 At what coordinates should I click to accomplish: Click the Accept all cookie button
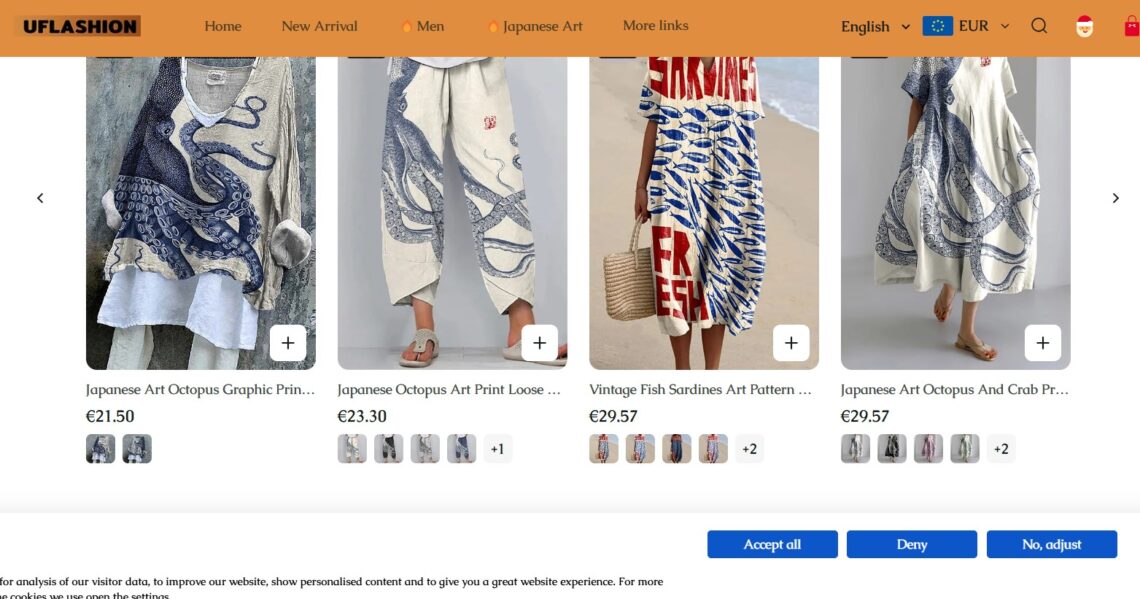772,544
